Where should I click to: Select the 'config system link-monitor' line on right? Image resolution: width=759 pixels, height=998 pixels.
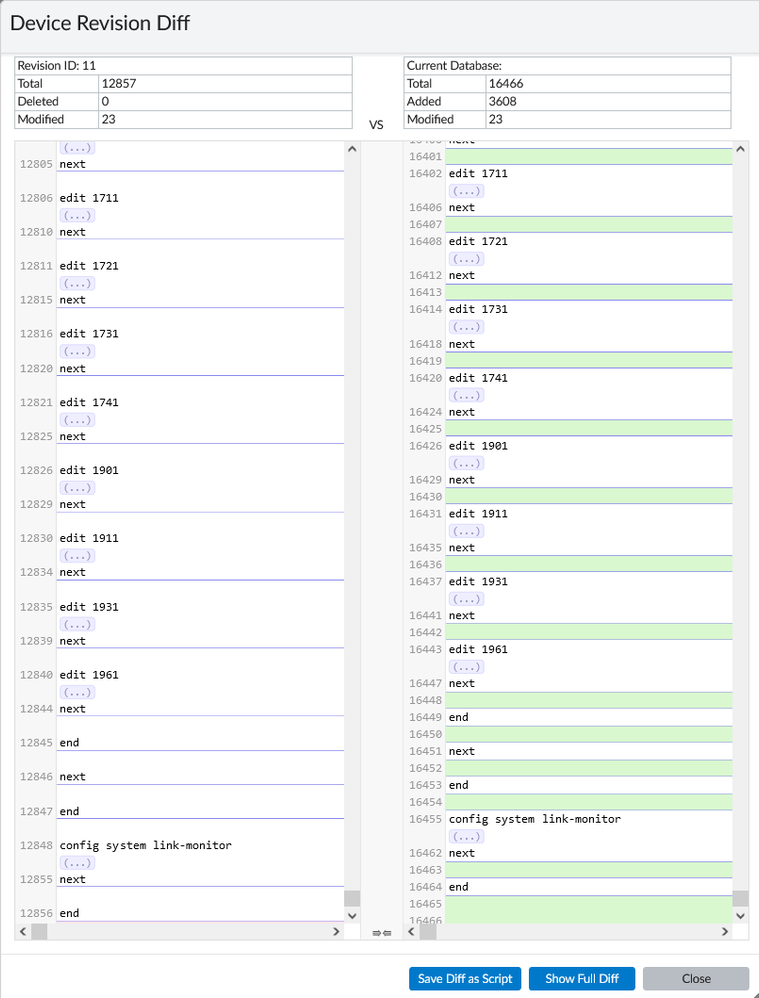[x=535, y=819]
